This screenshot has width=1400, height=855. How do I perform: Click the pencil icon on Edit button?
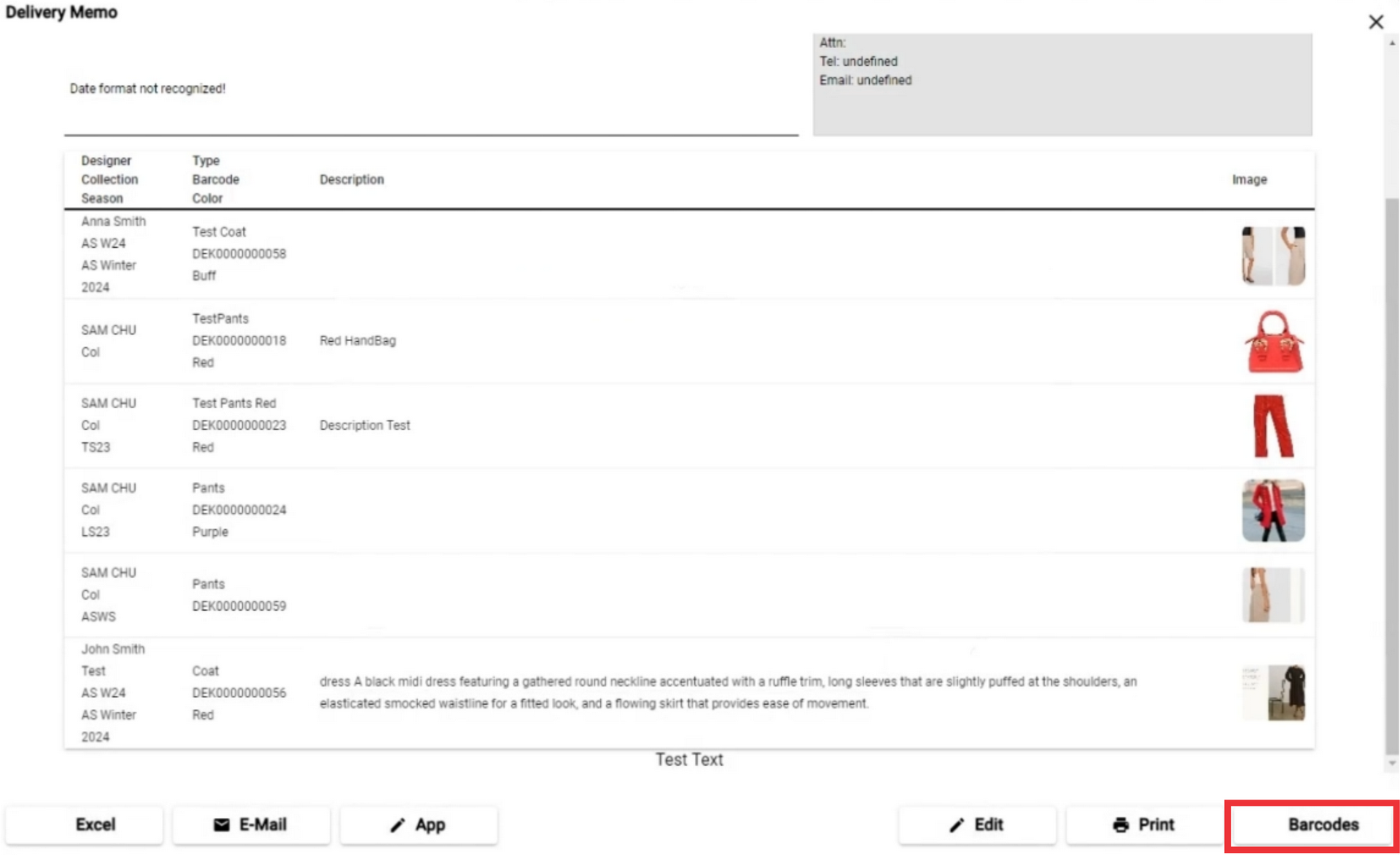coord(957,824)
